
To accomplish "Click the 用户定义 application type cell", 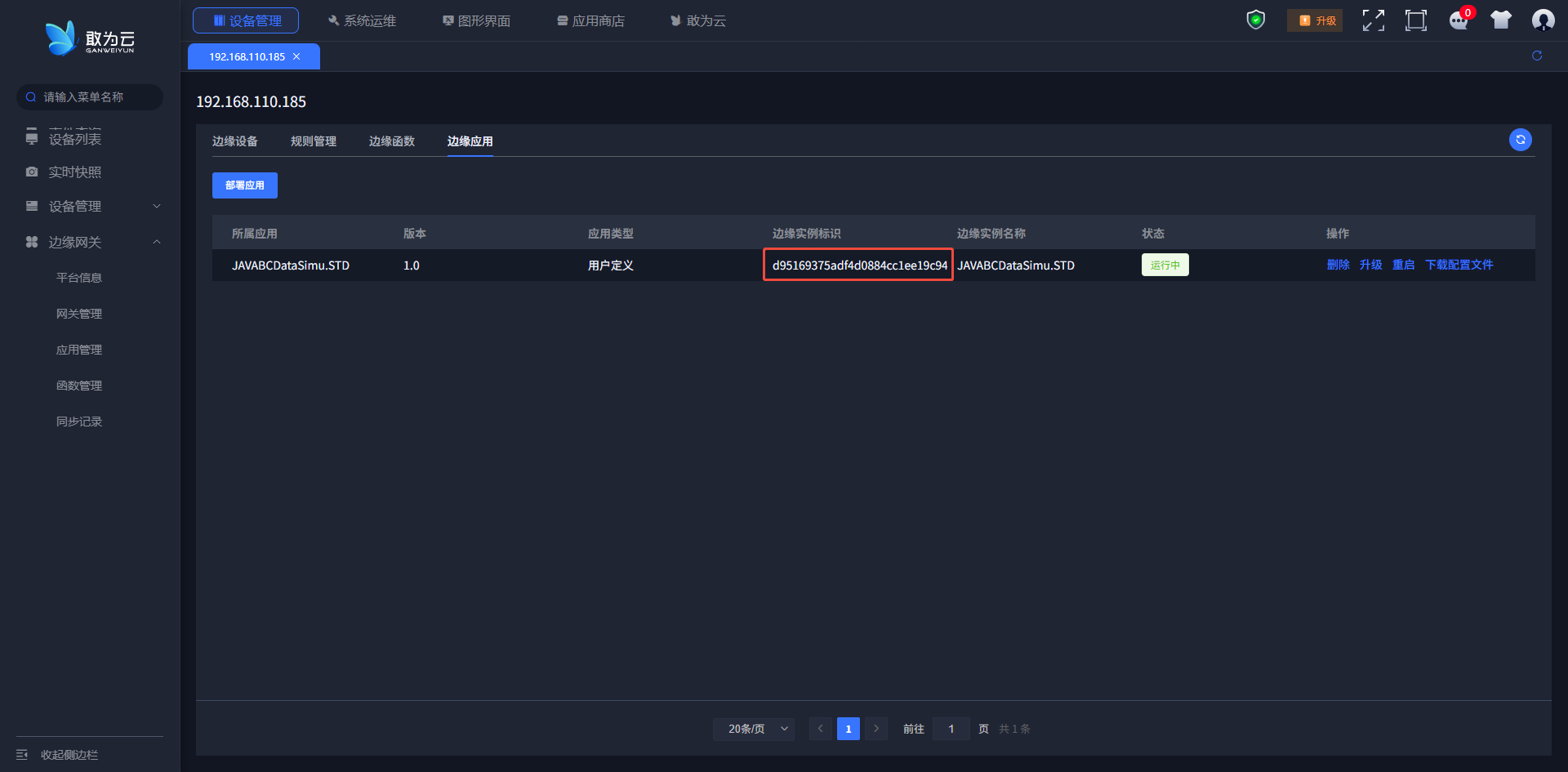I will (611, 266).
